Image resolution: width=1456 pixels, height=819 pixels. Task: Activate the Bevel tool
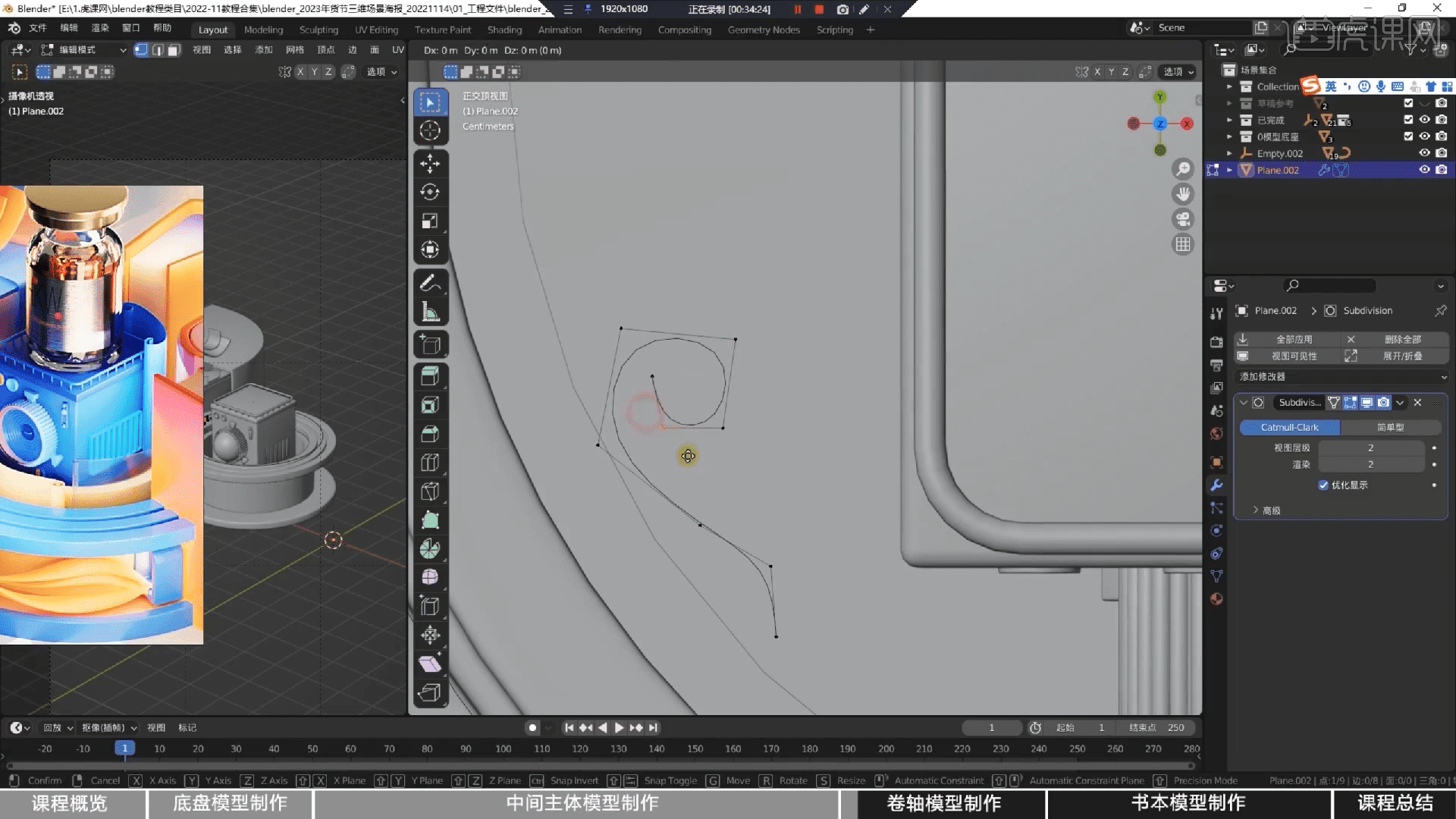(x=430, y=434)
